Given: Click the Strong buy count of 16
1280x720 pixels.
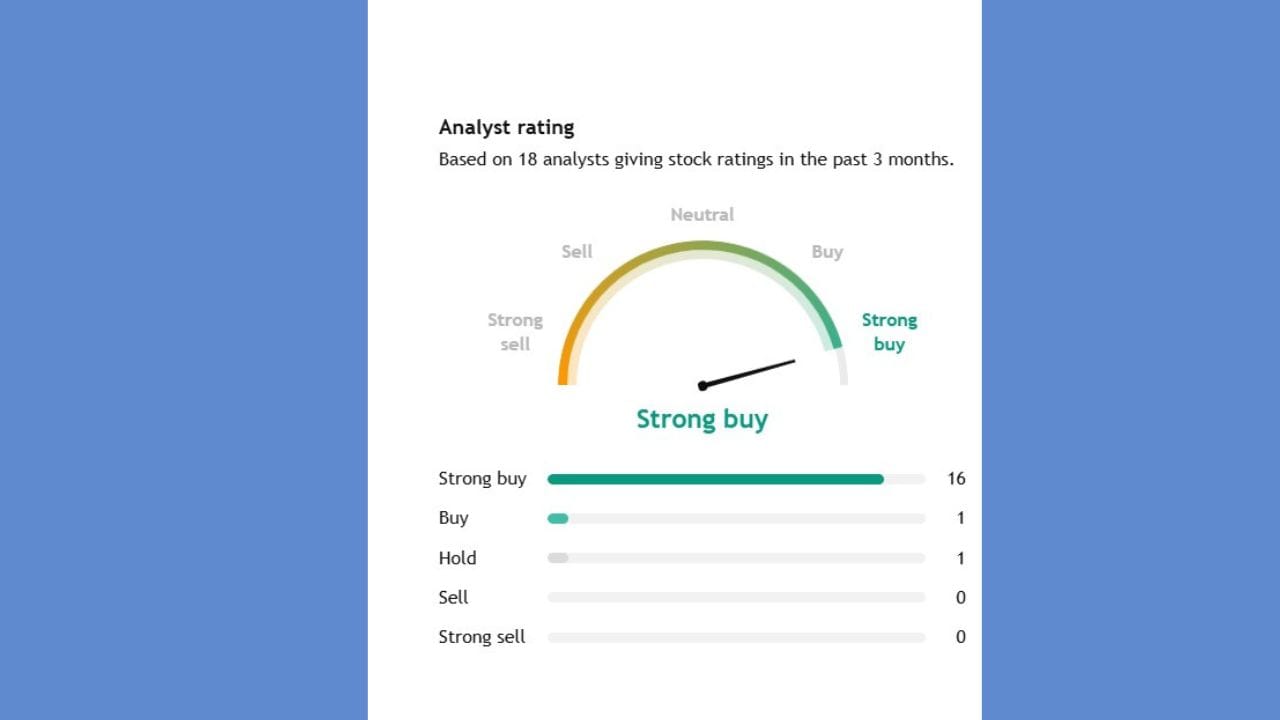Looking at the screenshot, I should click(956, 479).
